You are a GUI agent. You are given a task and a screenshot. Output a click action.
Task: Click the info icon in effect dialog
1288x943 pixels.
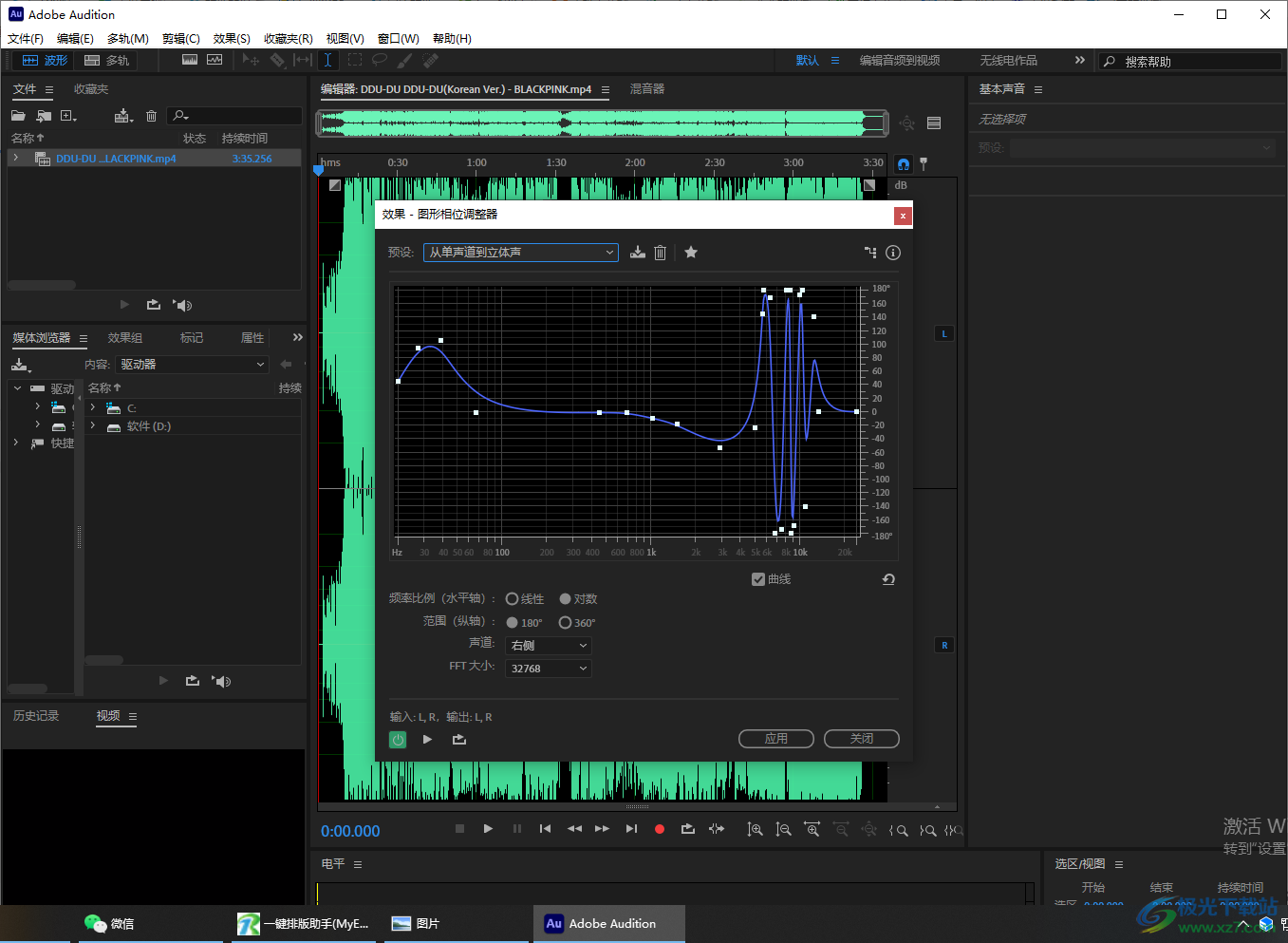pos(893,253)
